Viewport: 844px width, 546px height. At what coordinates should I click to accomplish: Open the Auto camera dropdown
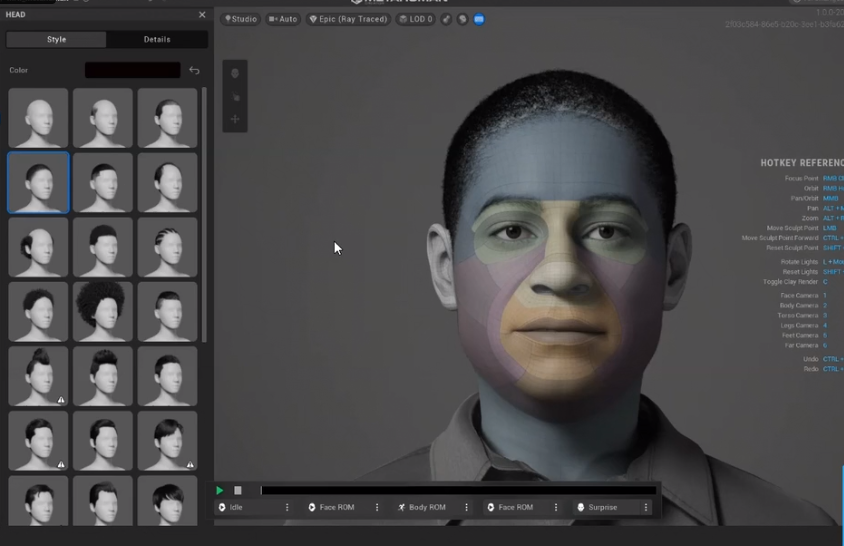click(x=283, y=19)
